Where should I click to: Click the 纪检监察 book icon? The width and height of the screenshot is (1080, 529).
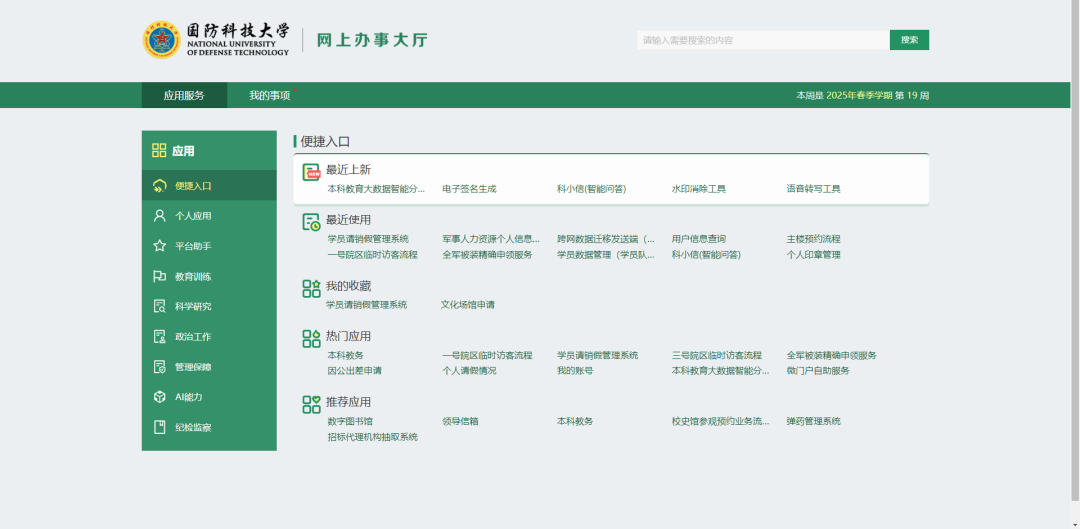159,427
